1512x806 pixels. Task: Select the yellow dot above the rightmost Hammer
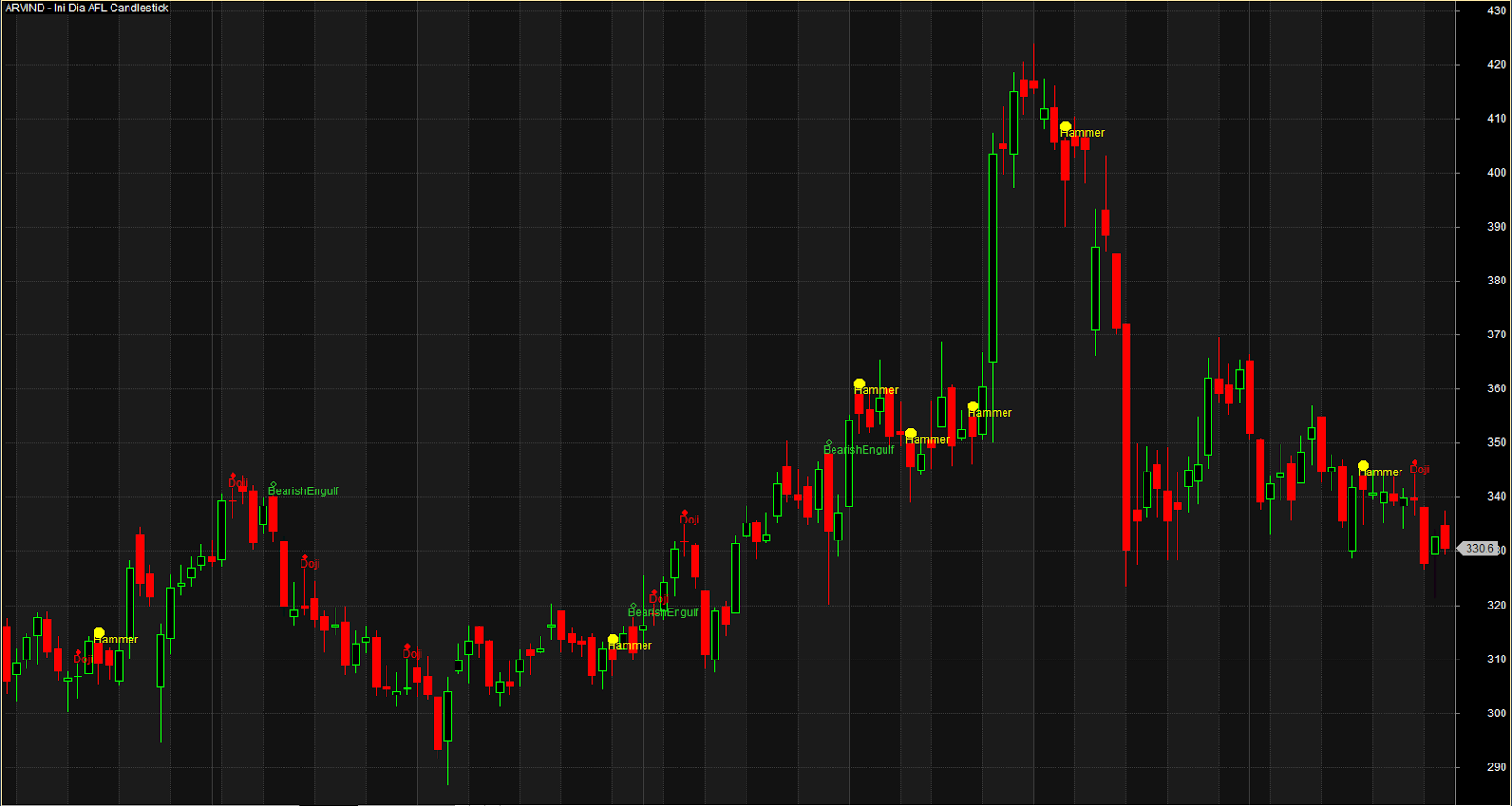(x=1363, y=466)
